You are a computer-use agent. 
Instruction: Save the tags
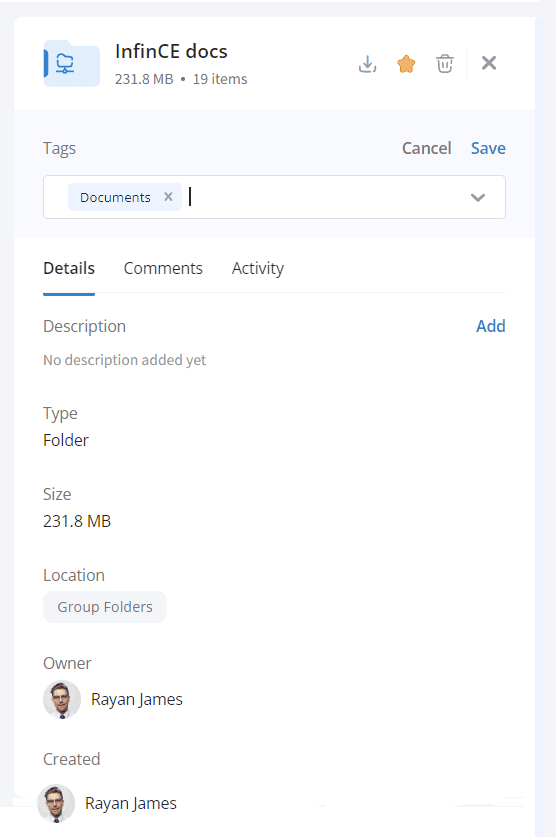(x=488, y=148)
